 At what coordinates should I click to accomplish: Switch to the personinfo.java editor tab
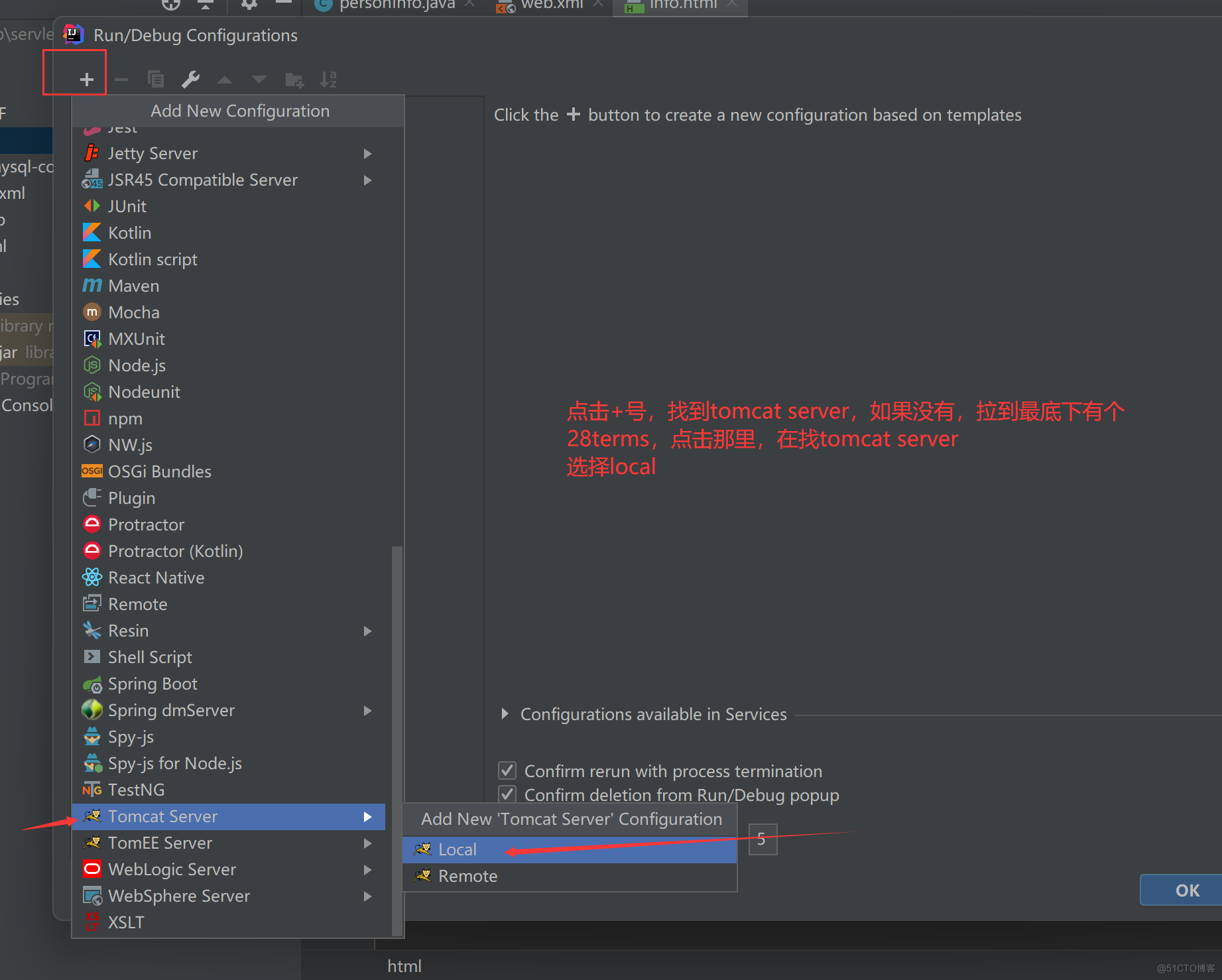pos(396,5)
